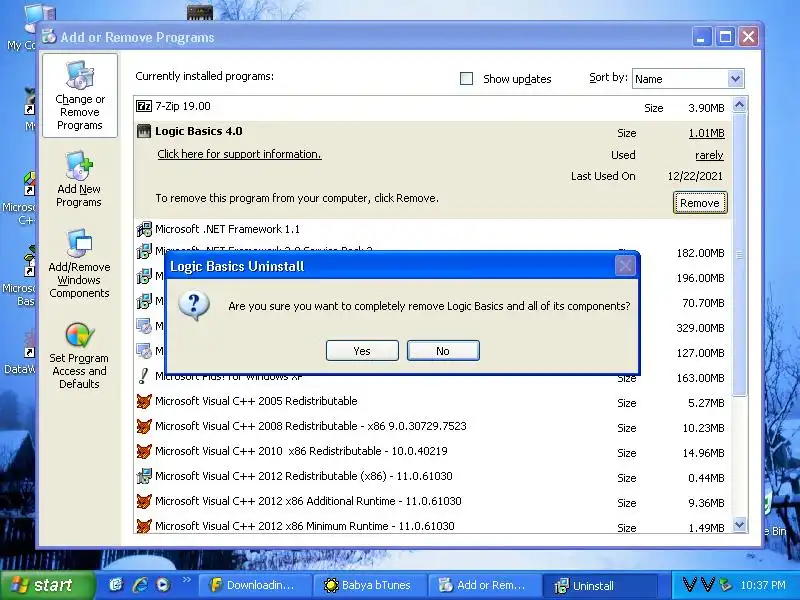Maximize the Add or Remove Programs window
Screen dimensions: 800x600
pyautogui.click(x=725, y=37)
